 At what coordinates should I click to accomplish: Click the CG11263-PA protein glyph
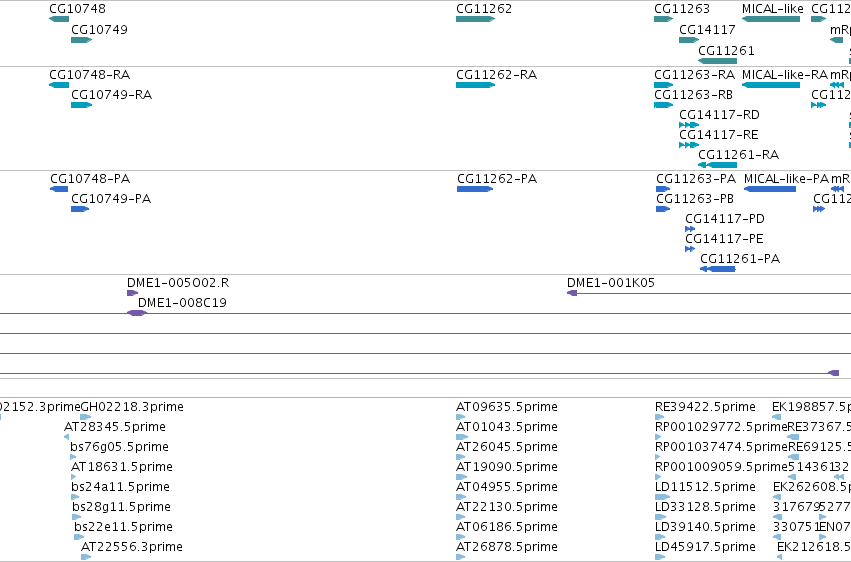tap(663, 189)
